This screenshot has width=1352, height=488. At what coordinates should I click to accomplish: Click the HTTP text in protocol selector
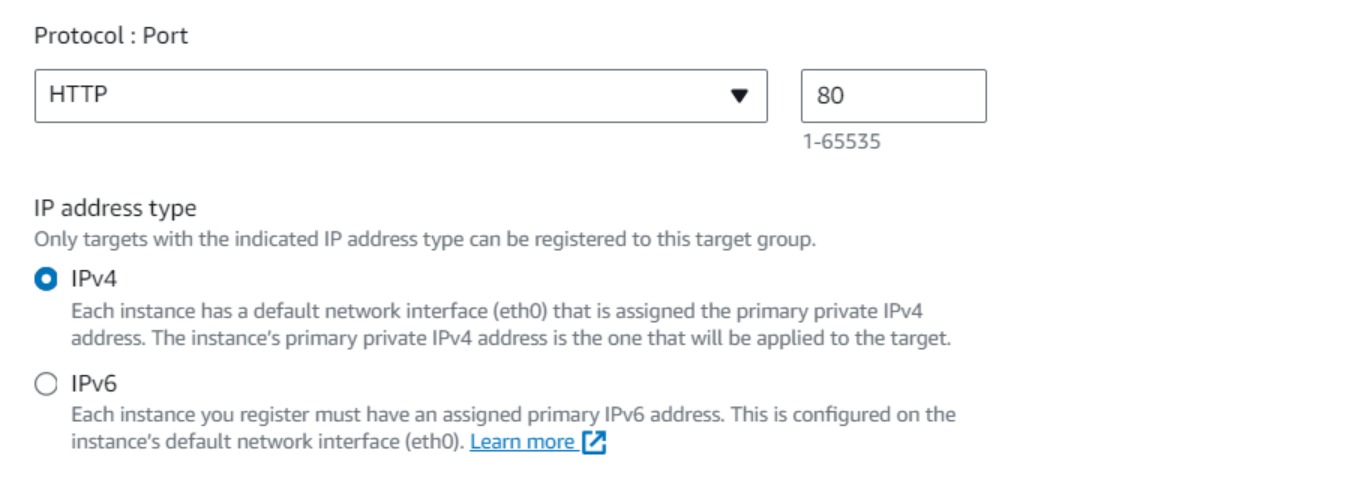[x=78, y=96]
